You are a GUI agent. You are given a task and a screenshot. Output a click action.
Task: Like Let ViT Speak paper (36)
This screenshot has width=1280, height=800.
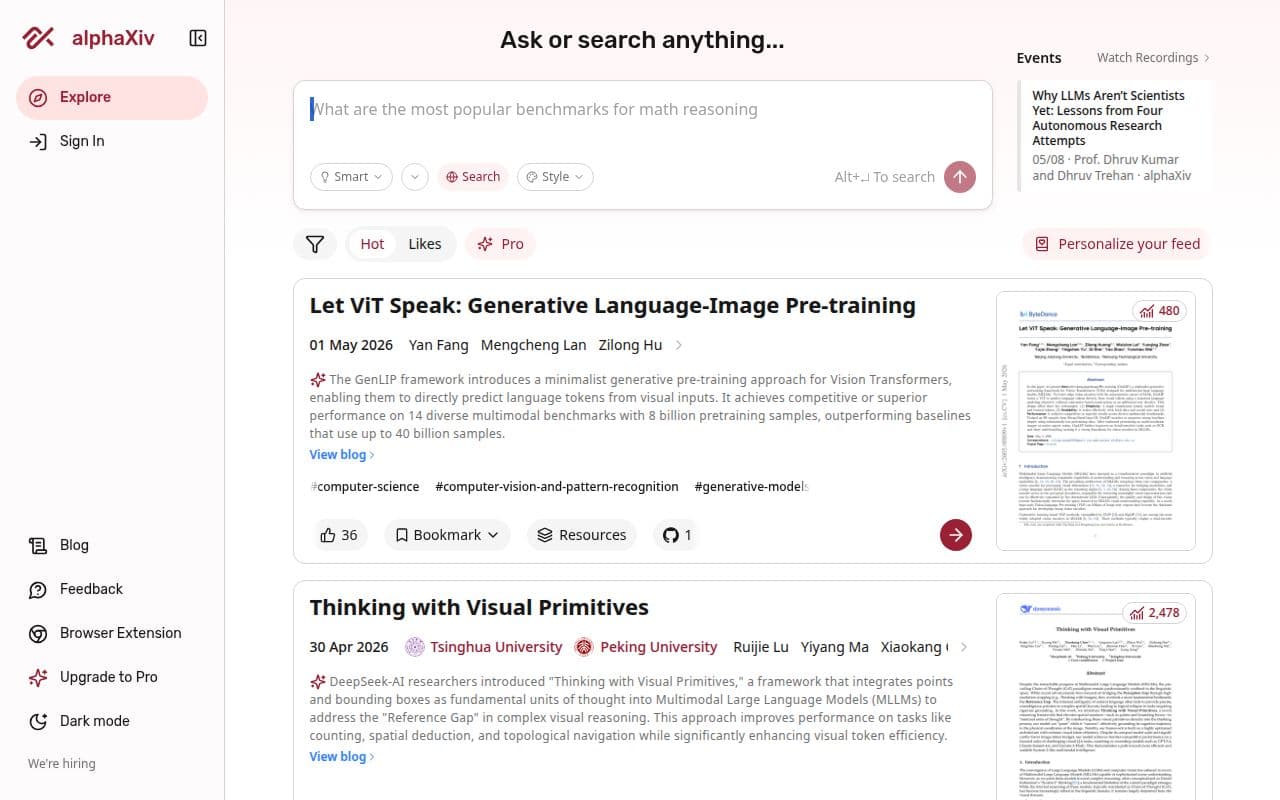339,535
